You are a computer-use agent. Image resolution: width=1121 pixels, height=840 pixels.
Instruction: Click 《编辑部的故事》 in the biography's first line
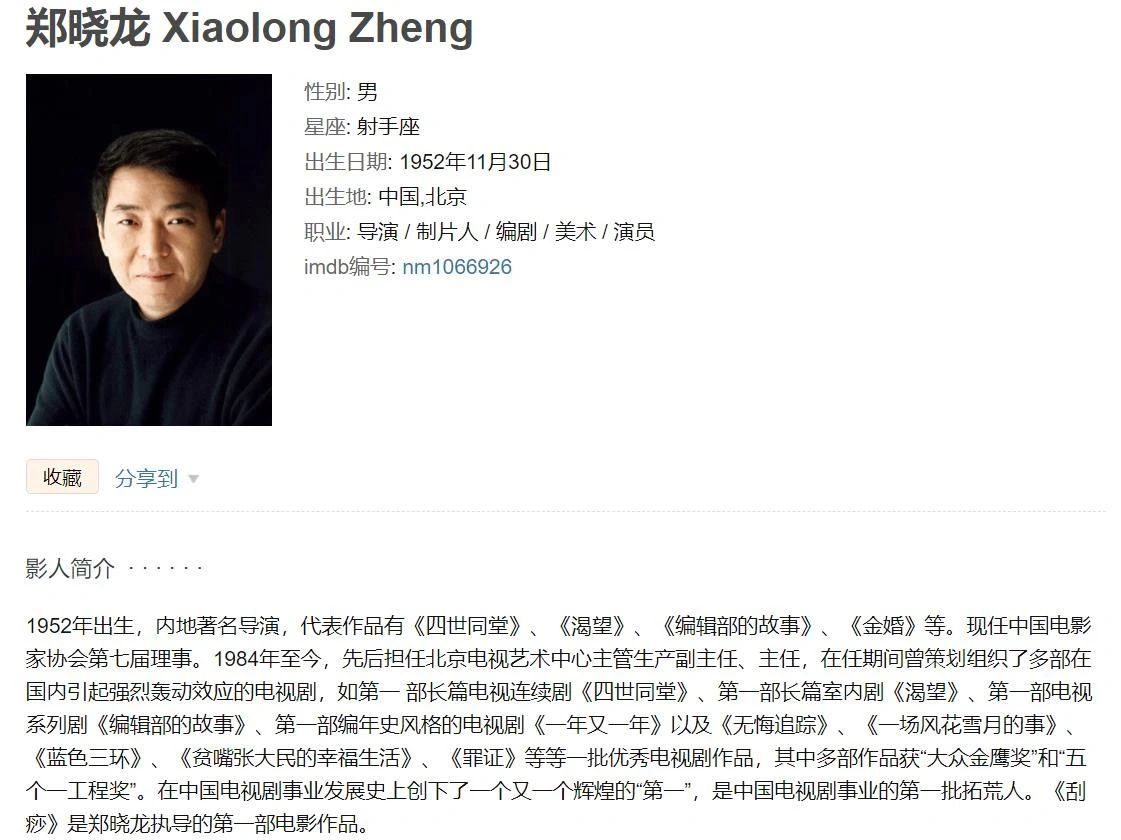(736, 626)
